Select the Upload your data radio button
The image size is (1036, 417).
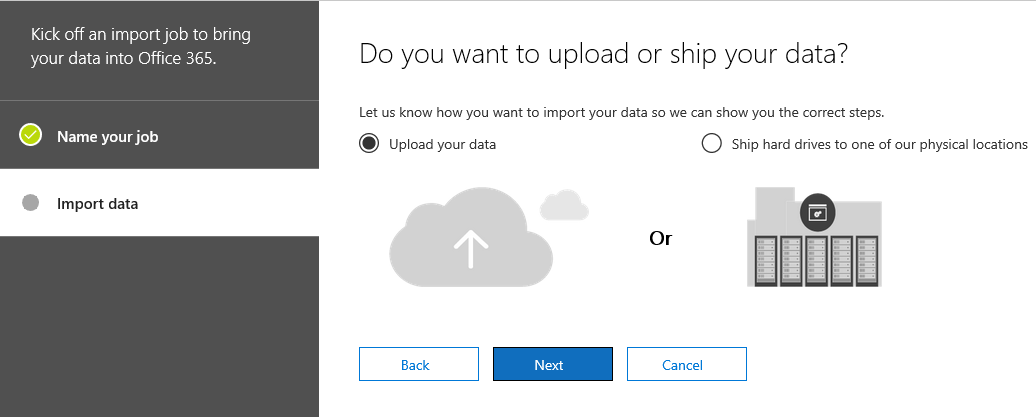click(369, 143)
